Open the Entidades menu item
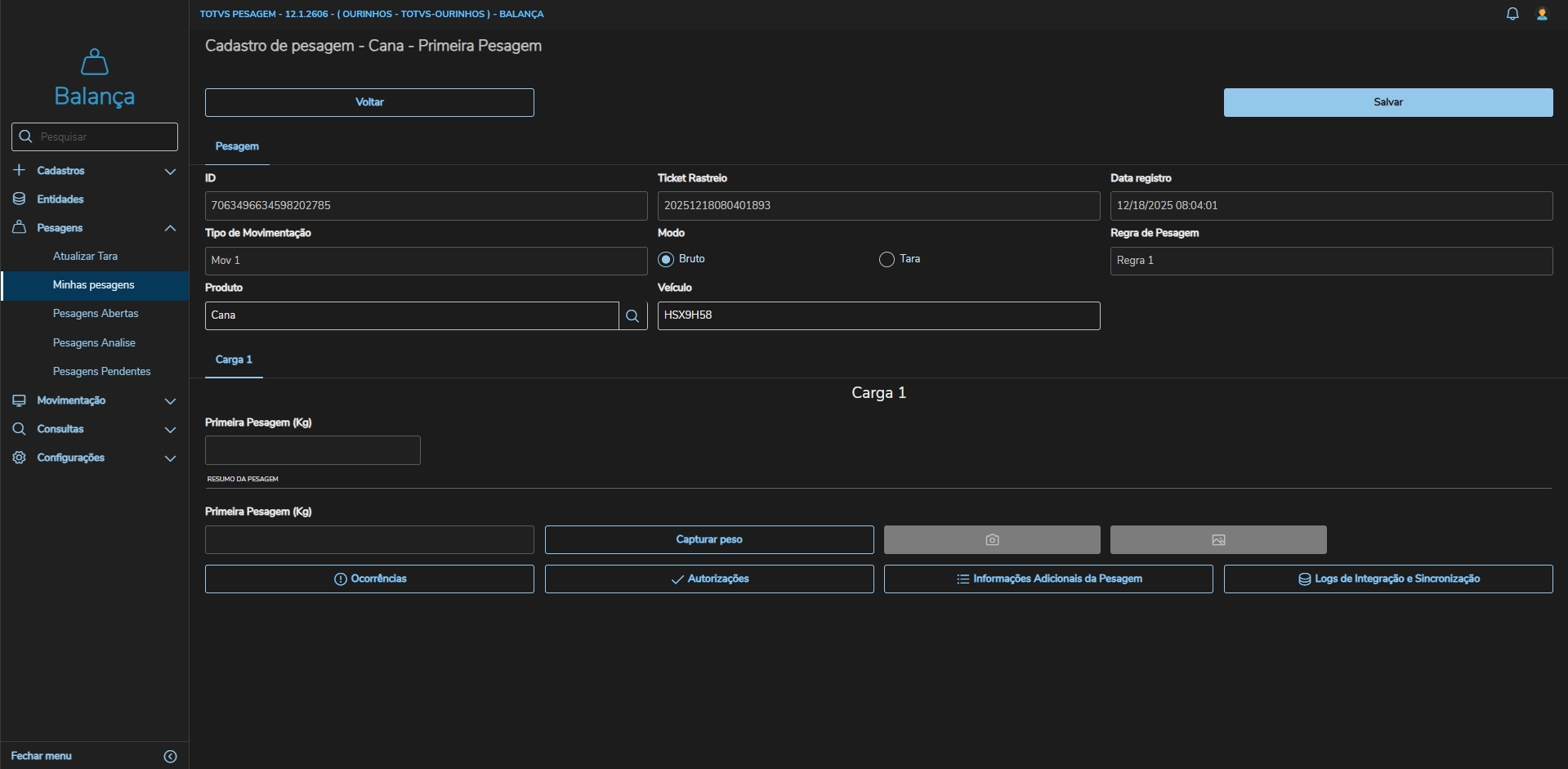The width and height of the screenshot is (1568, 769). coord(95,199)
